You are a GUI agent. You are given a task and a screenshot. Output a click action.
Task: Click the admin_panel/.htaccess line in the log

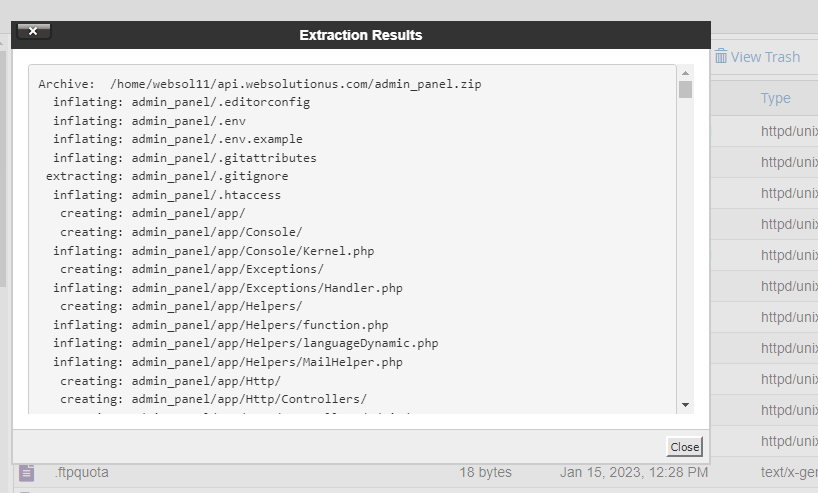167,195
